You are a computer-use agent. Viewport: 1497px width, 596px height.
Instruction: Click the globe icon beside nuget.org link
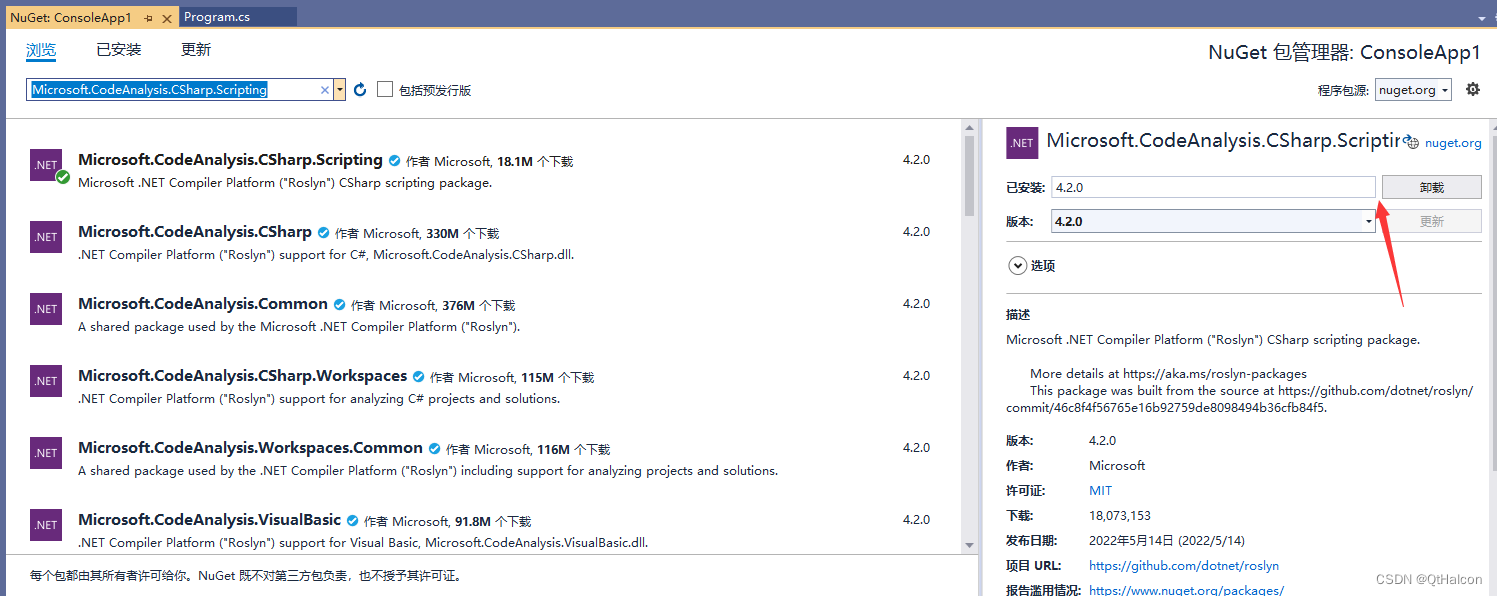coord(1412,142)
